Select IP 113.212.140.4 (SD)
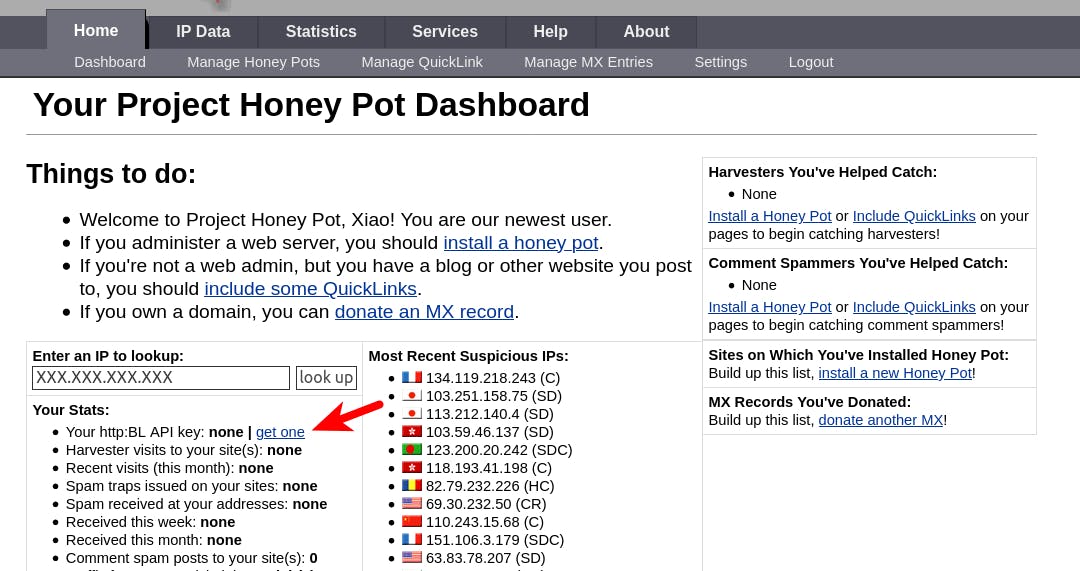 click(x=490, y=414)
